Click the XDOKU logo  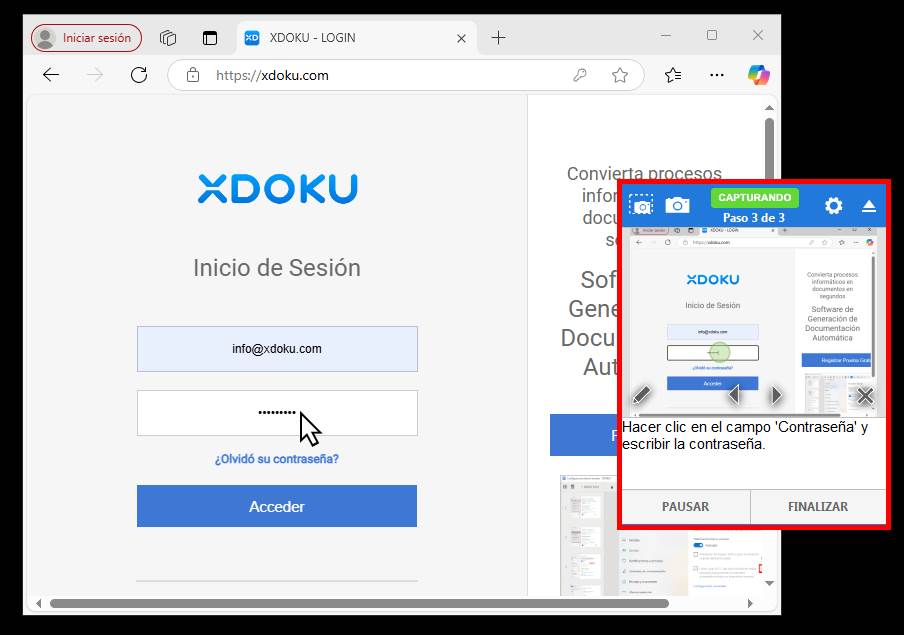pos(277,189)
